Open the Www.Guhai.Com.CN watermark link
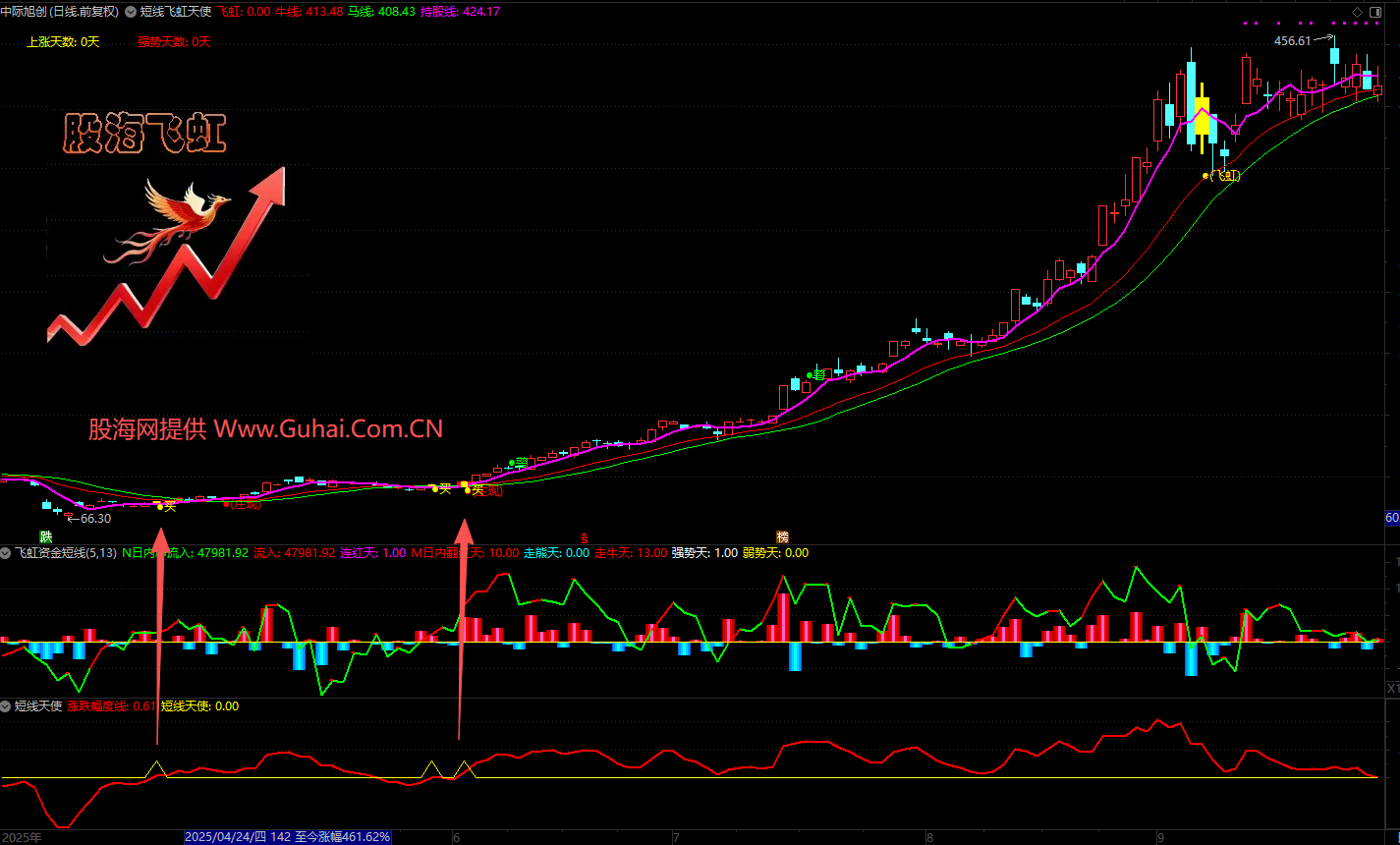The image size is (1400, 845). click(328, 428)
